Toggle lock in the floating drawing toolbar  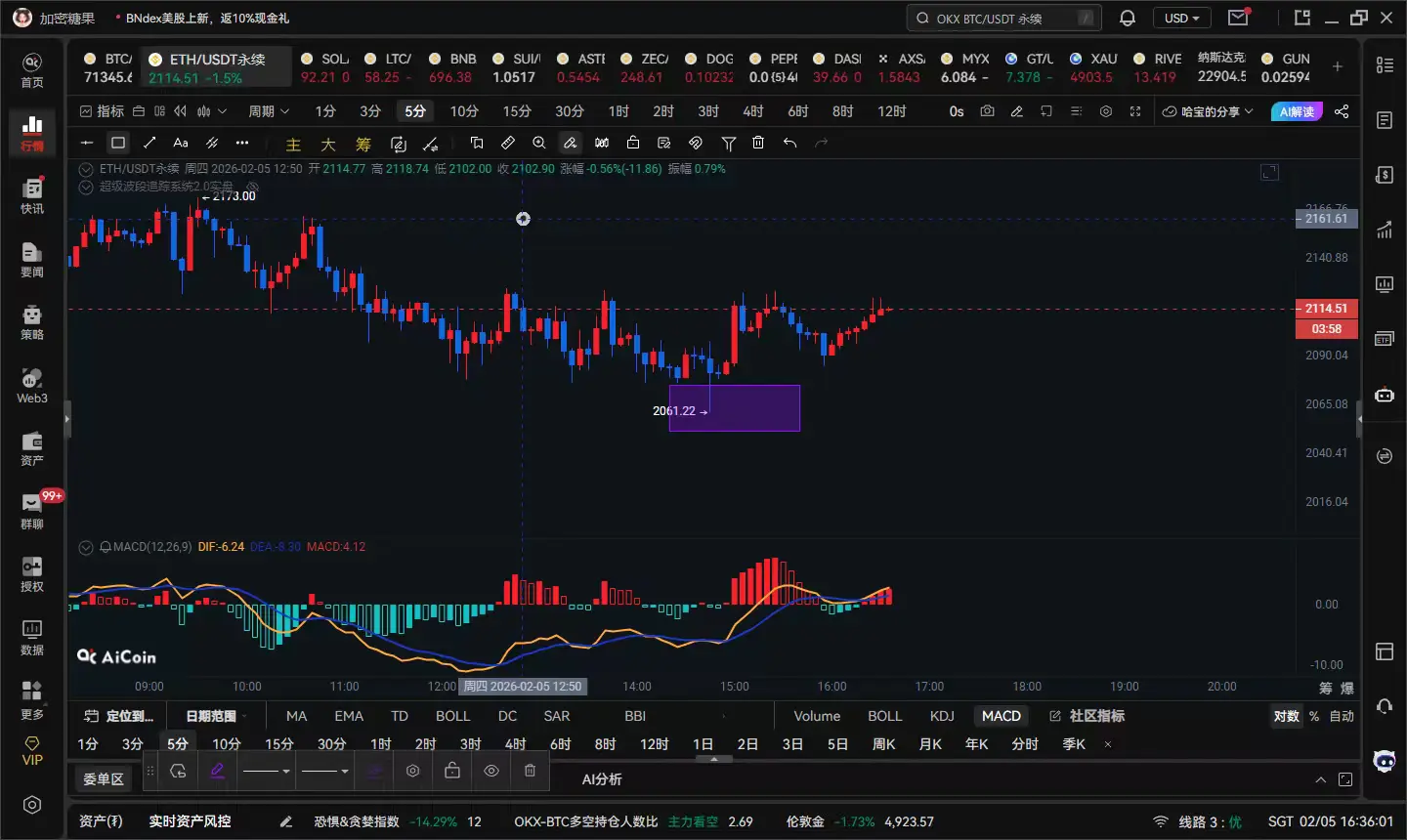click(x=452, y=771)
